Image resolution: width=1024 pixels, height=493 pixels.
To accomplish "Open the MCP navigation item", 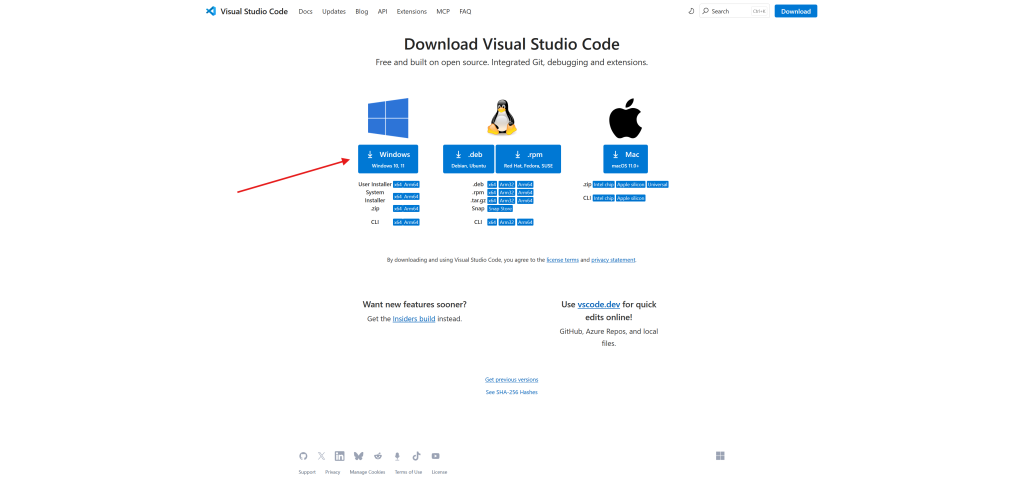I will point(443,11).
